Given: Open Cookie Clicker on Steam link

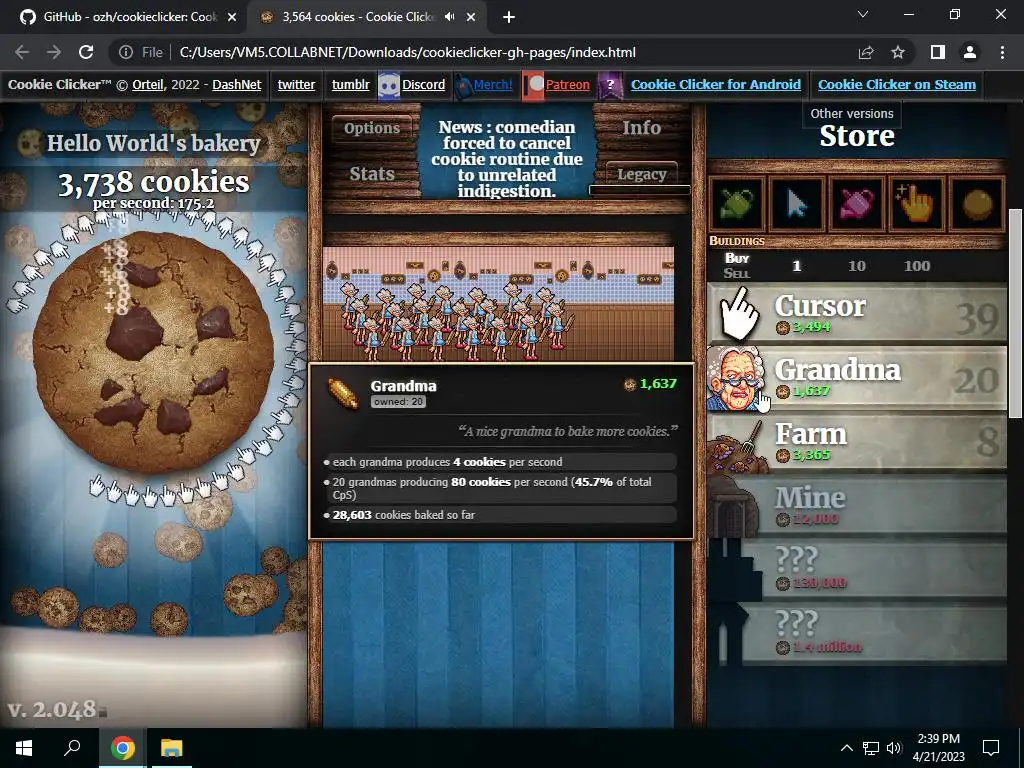Looking at the screenshot, I should (897, 85).
